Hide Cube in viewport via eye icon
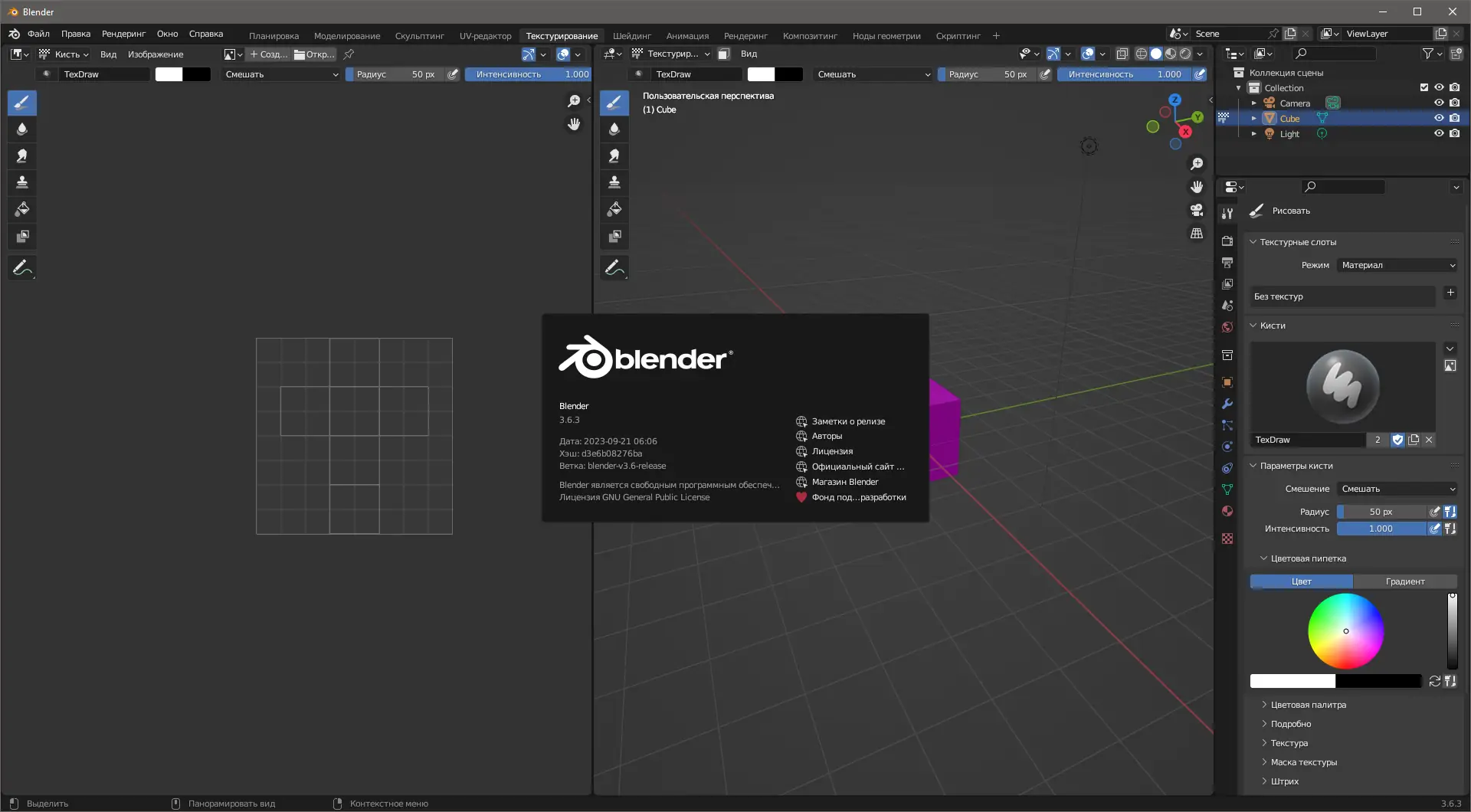This screenshot has height=812, width=1471. coord(1439,119)
